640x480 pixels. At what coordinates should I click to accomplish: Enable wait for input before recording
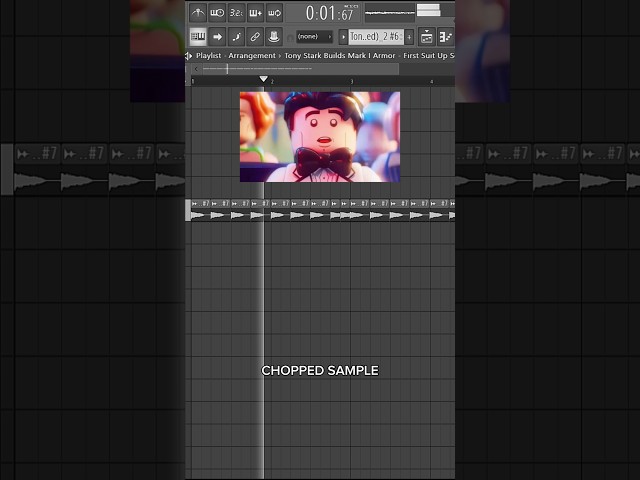click(217, 13)
